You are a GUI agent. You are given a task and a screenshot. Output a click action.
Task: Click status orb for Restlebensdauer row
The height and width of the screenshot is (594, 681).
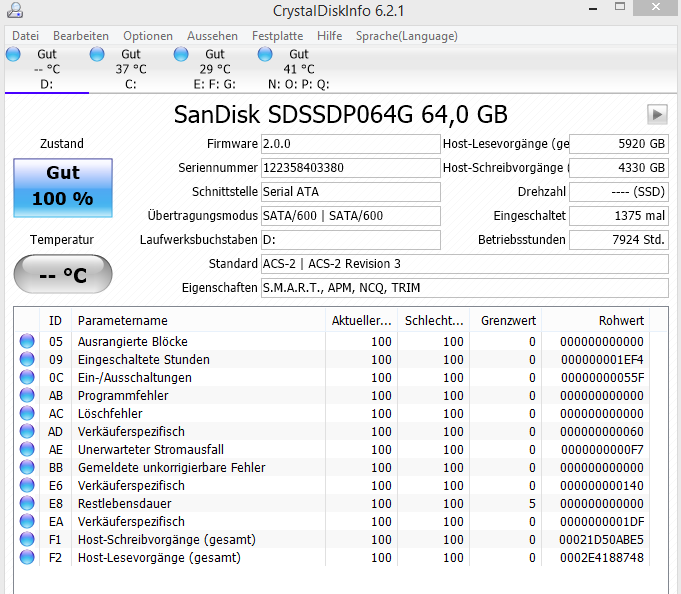[x=27, y=504]
